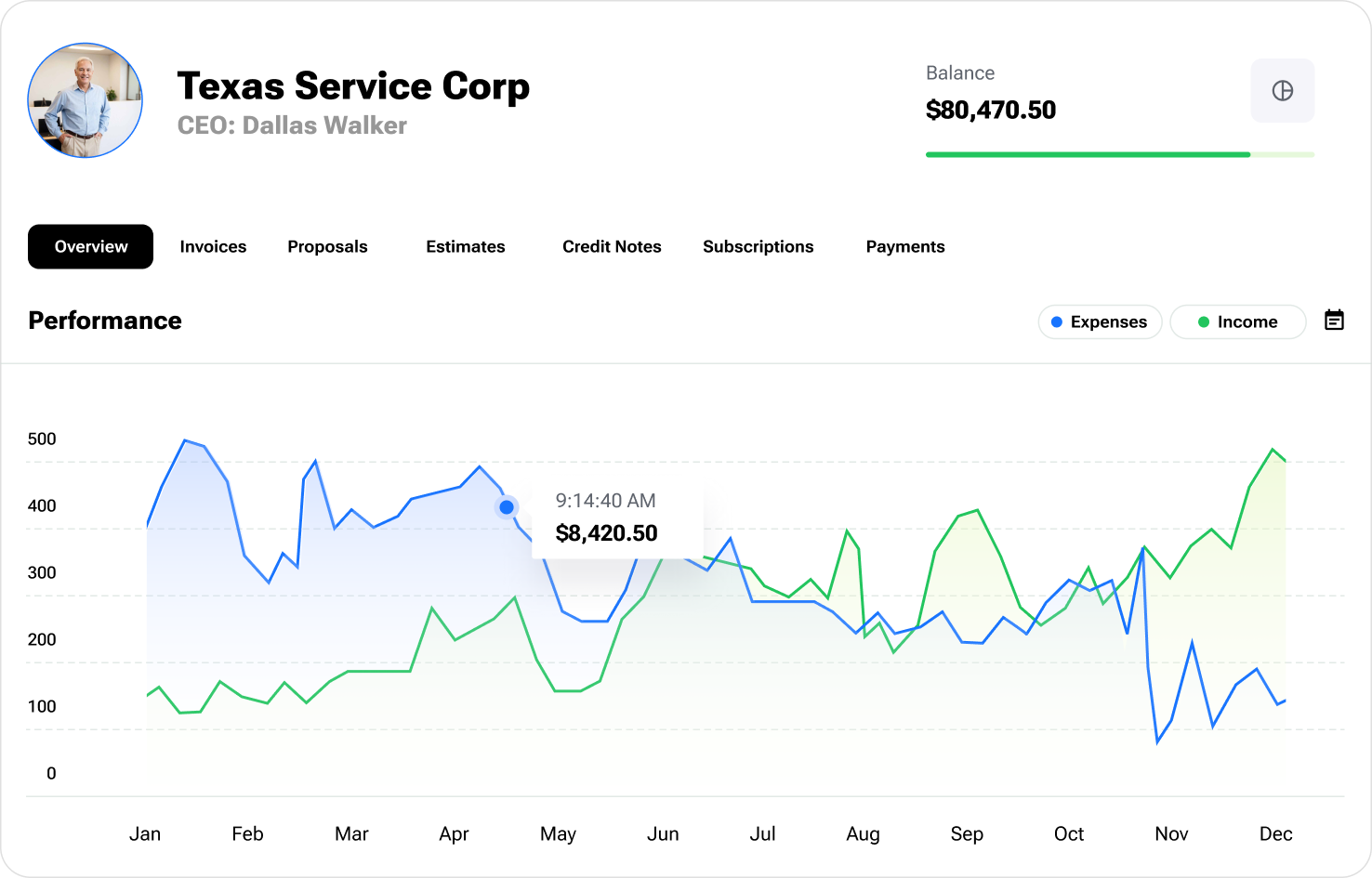
Task: Click the Texas Service Corp title
Action: tap(353, 86)
